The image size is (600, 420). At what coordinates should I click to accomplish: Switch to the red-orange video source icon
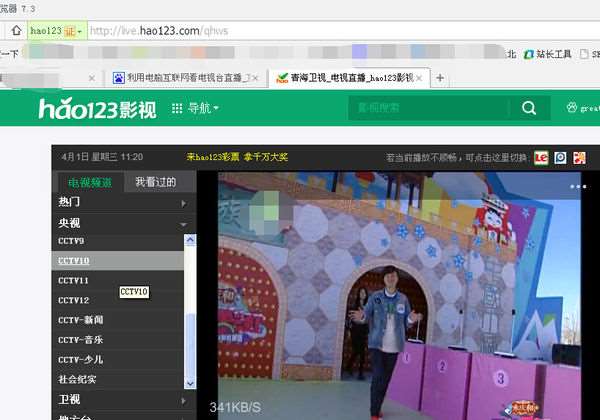(579, 158)
